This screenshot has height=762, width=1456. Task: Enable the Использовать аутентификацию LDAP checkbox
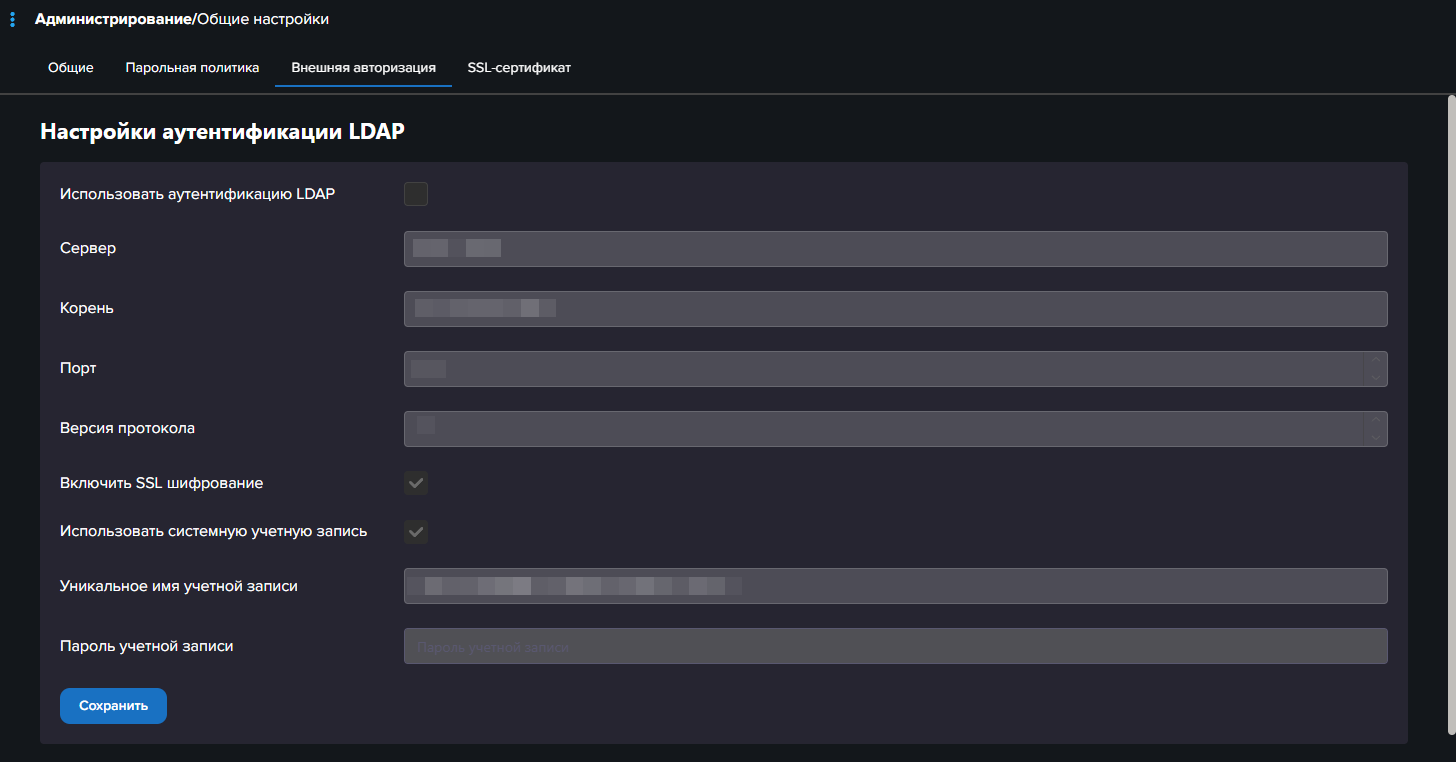[416, 194]
